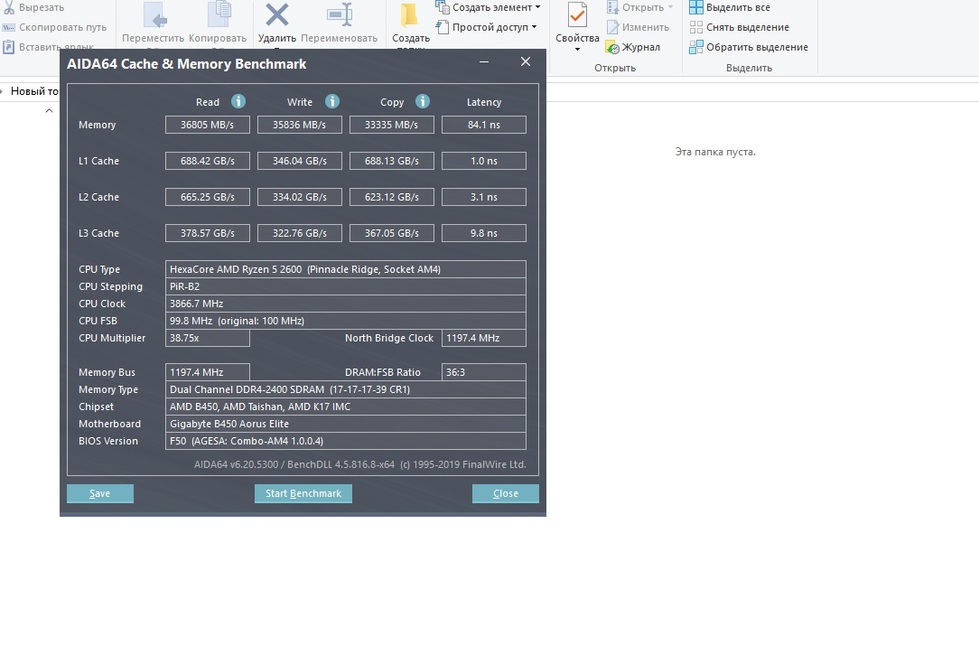Click the CPU Clock value 3866.7 MHz
Image resolution: width=979 pixels, height=664 pixels.
(345, 304)
